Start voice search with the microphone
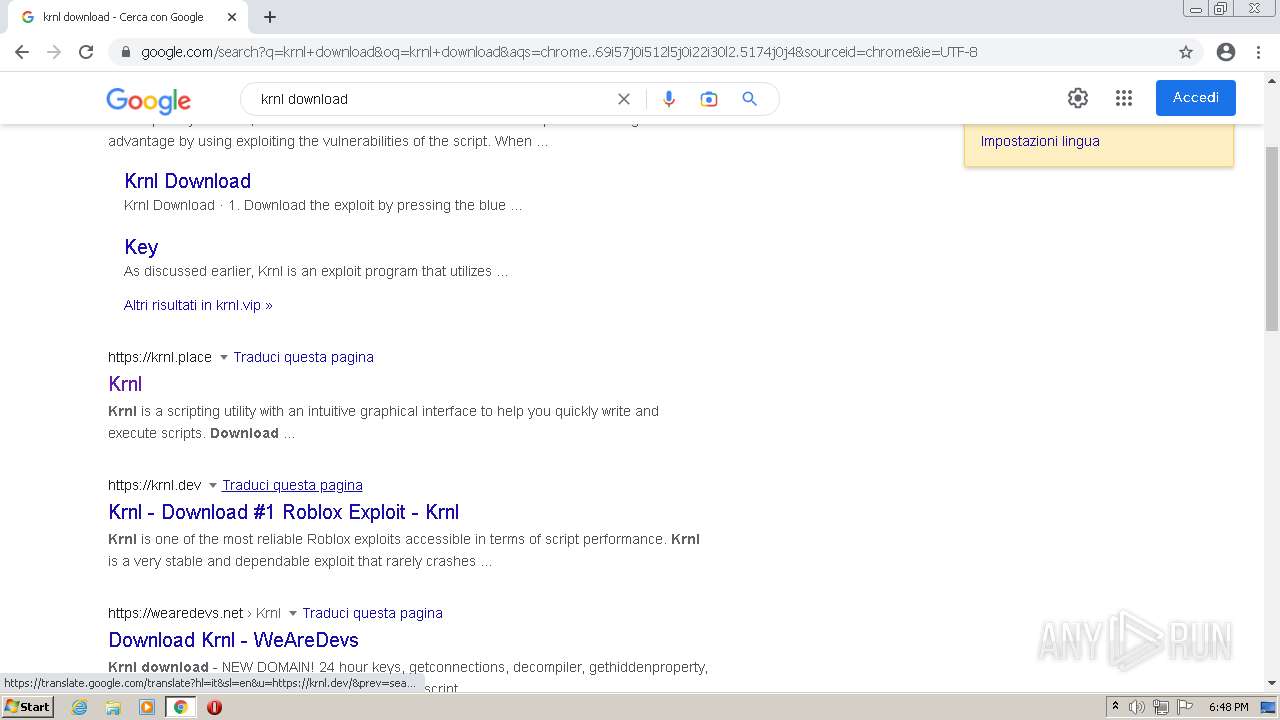1280x720 pixels. tap(669, 99)
